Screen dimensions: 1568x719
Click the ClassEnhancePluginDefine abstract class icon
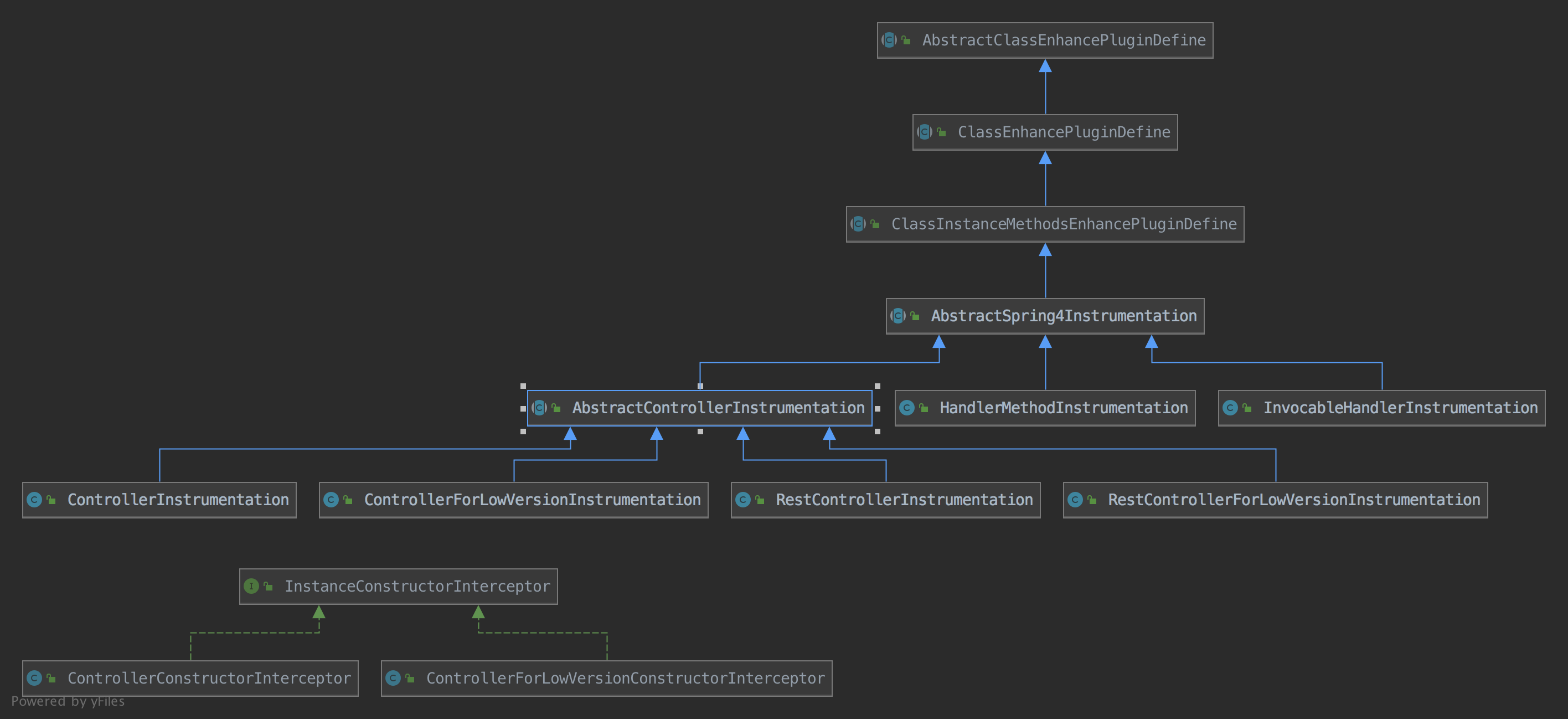[x=925, y=132]
